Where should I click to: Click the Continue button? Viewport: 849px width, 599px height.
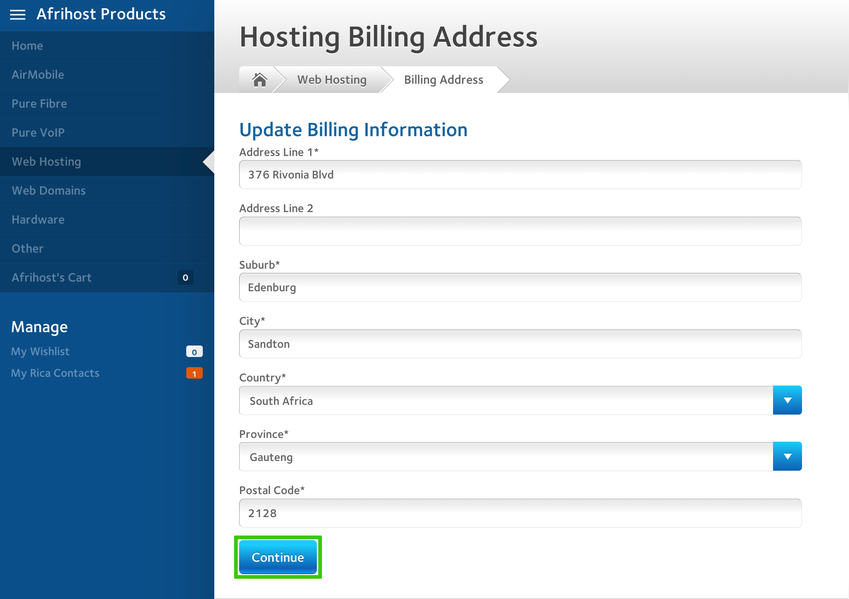click(278, 558)
